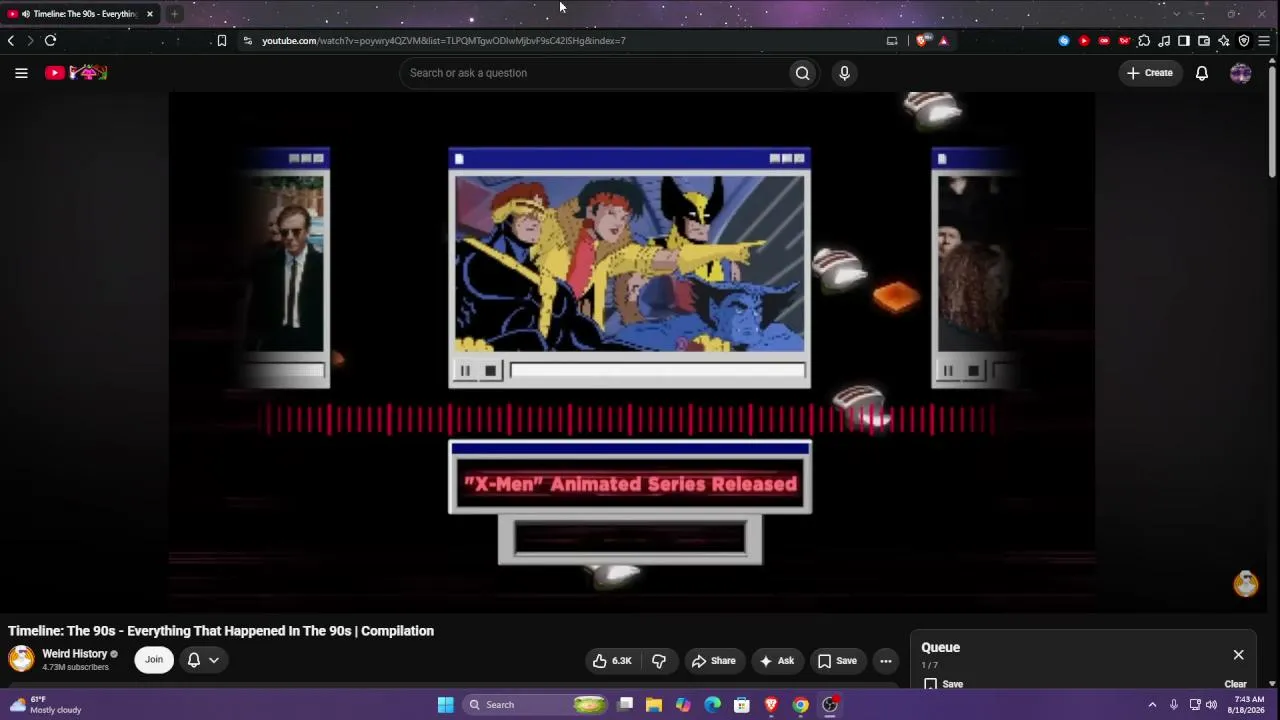Open Brave VPN shield icon

point(1244,41)
